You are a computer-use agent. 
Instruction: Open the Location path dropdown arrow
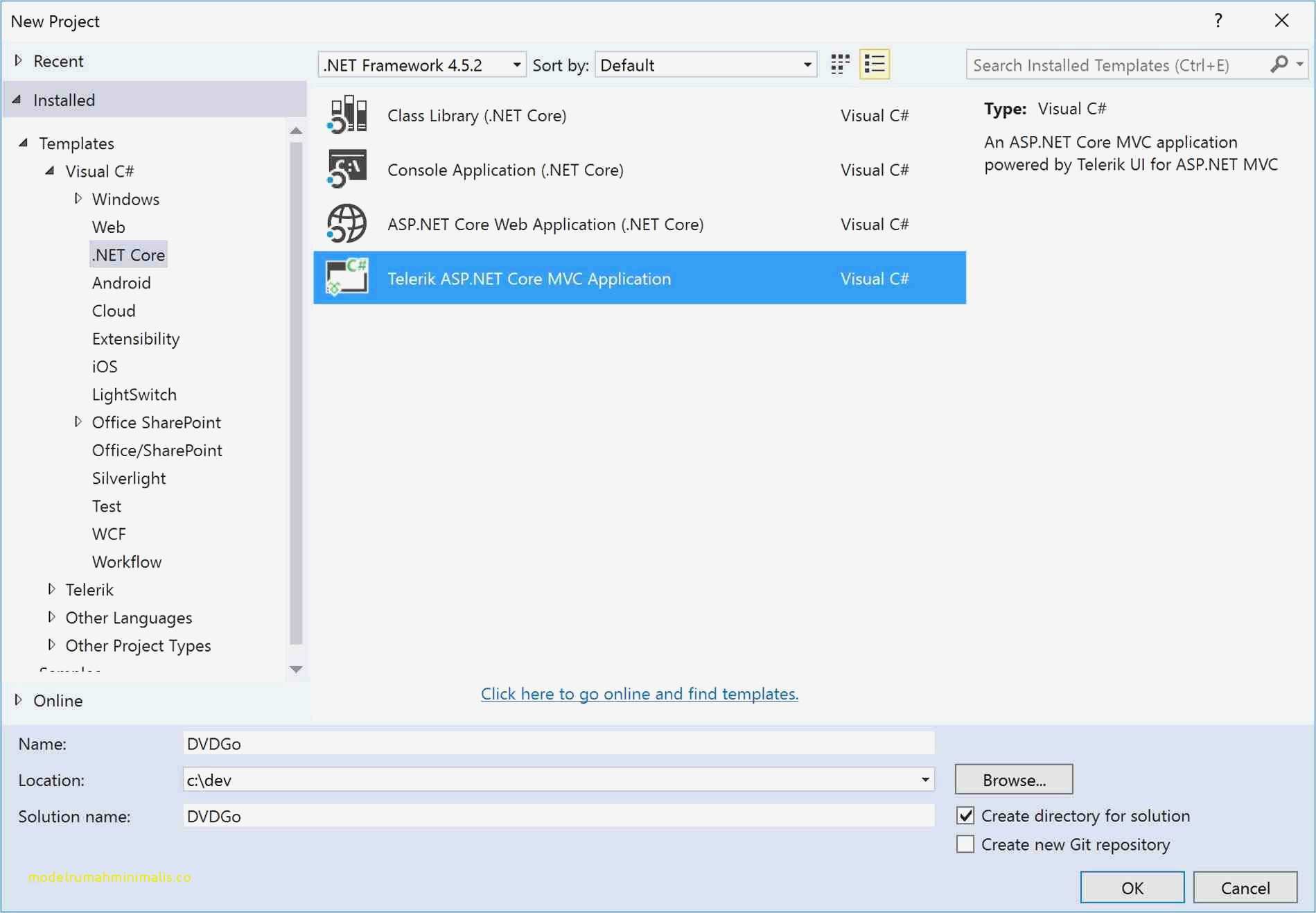[924, 779]
